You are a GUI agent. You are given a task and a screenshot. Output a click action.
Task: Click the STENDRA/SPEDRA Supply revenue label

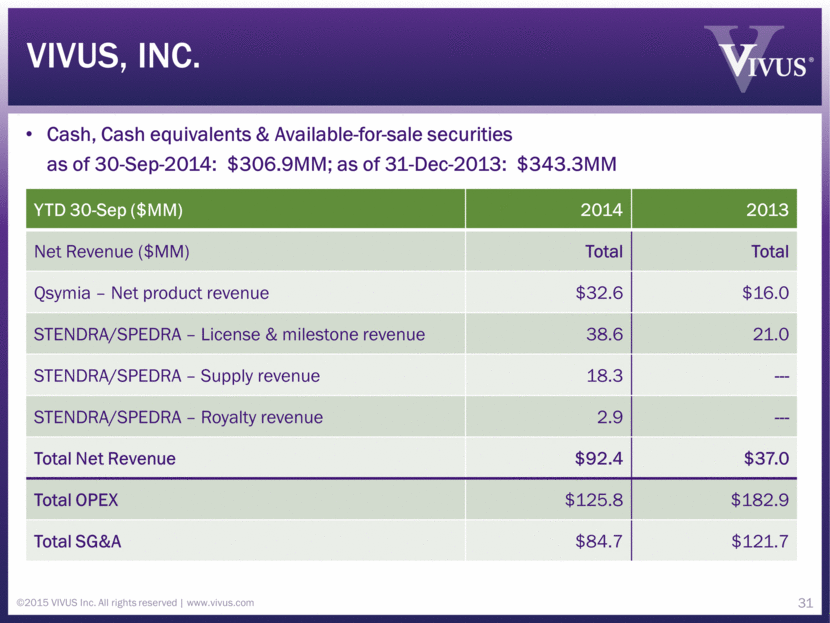(x=177, y=376)
